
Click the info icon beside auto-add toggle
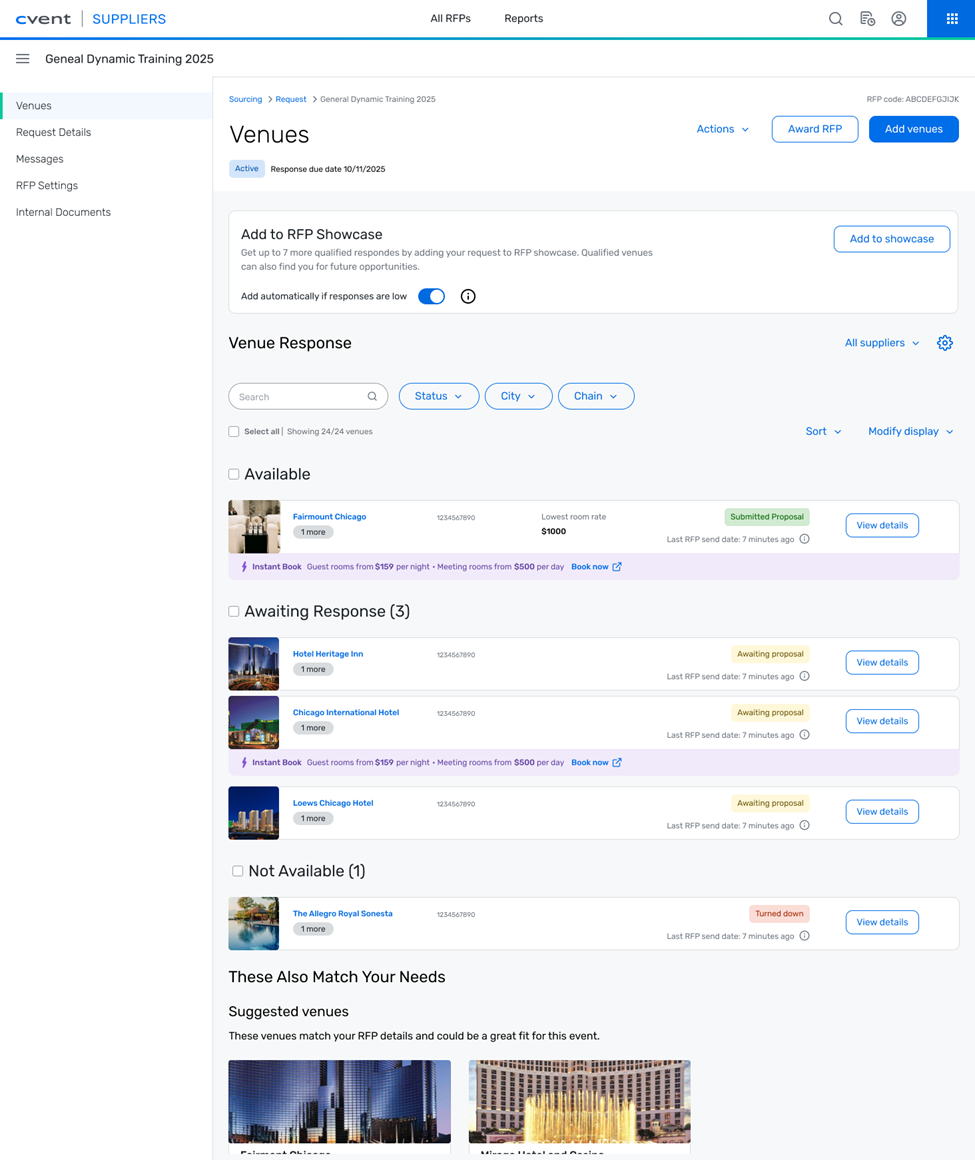[x=468, y=296]
